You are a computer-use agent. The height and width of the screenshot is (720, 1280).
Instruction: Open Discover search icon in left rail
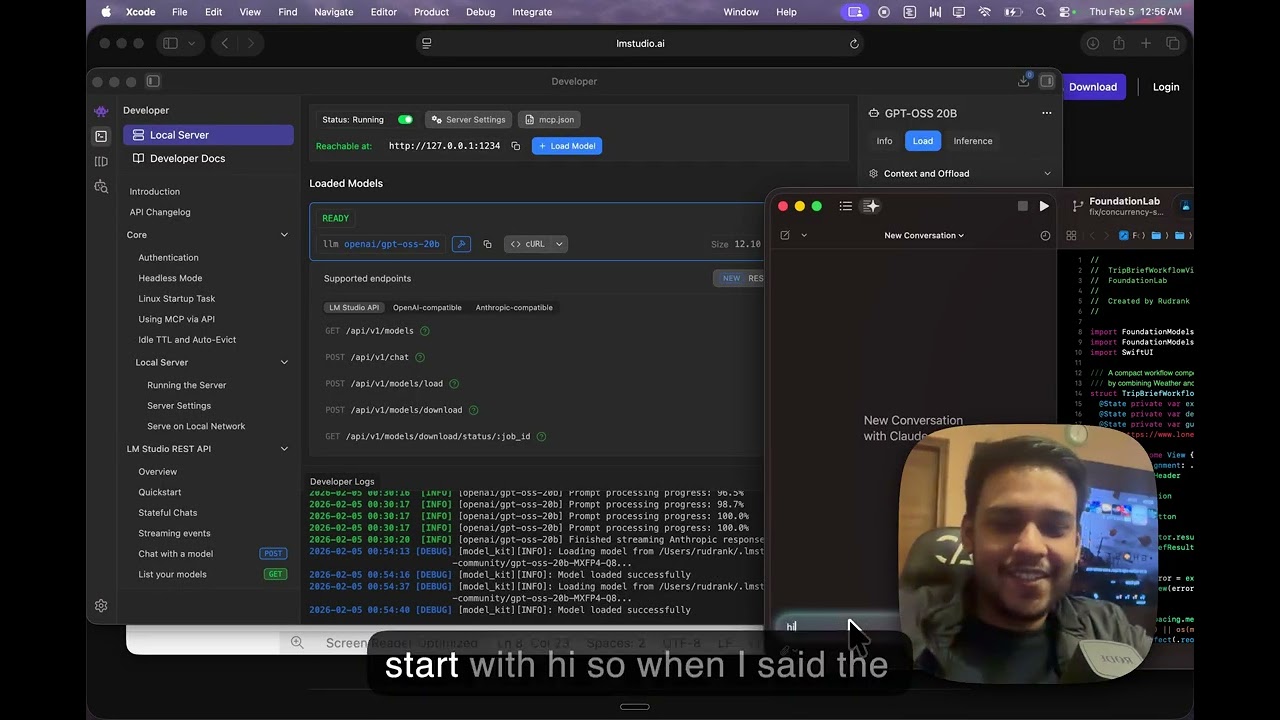point(101,187)
